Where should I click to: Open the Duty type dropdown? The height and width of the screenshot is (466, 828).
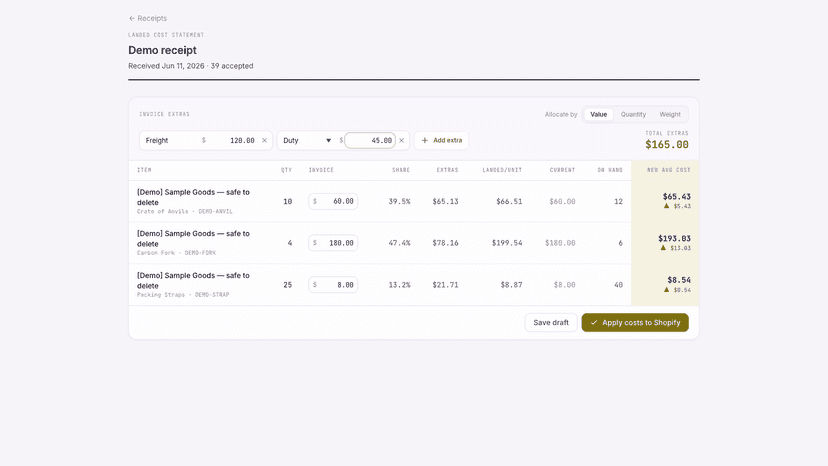pyautogui.click(x=307, y=141)
